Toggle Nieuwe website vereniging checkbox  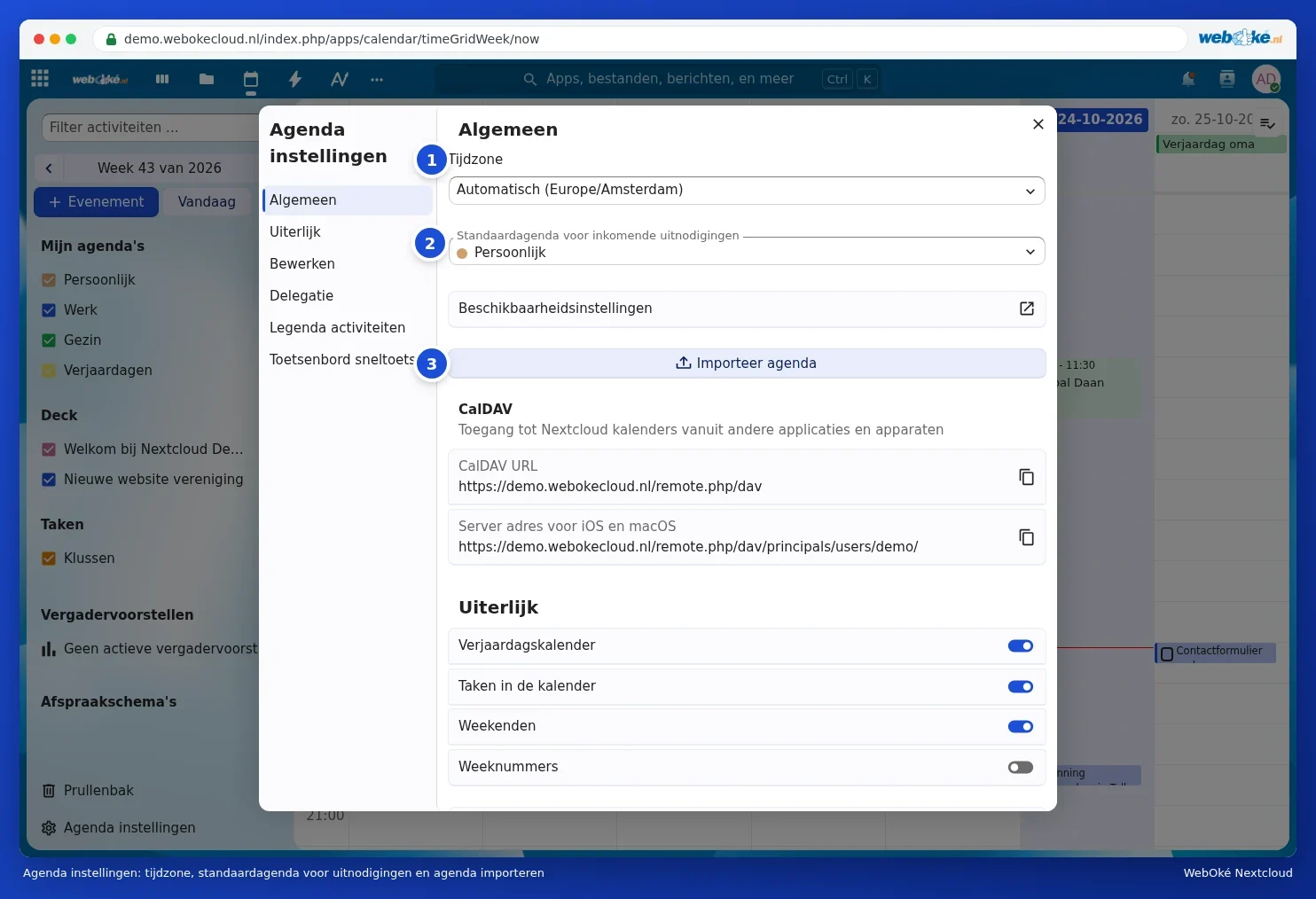[49, 480]
